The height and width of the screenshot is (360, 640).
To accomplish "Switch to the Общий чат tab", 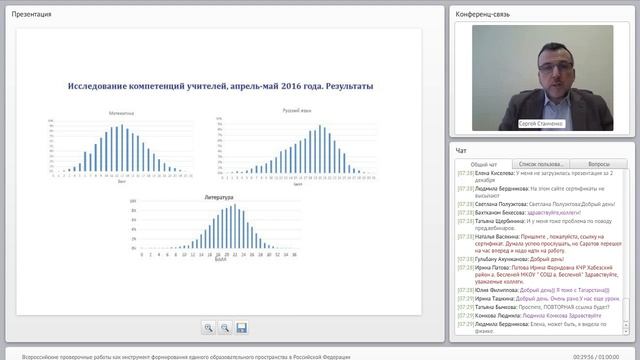I will click(x=484, y=164).
